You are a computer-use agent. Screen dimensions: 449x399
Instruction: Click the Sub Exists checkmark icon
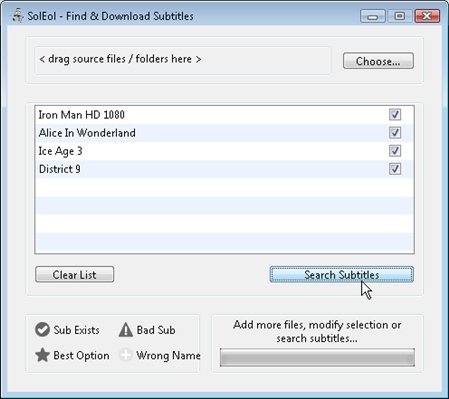42,330
